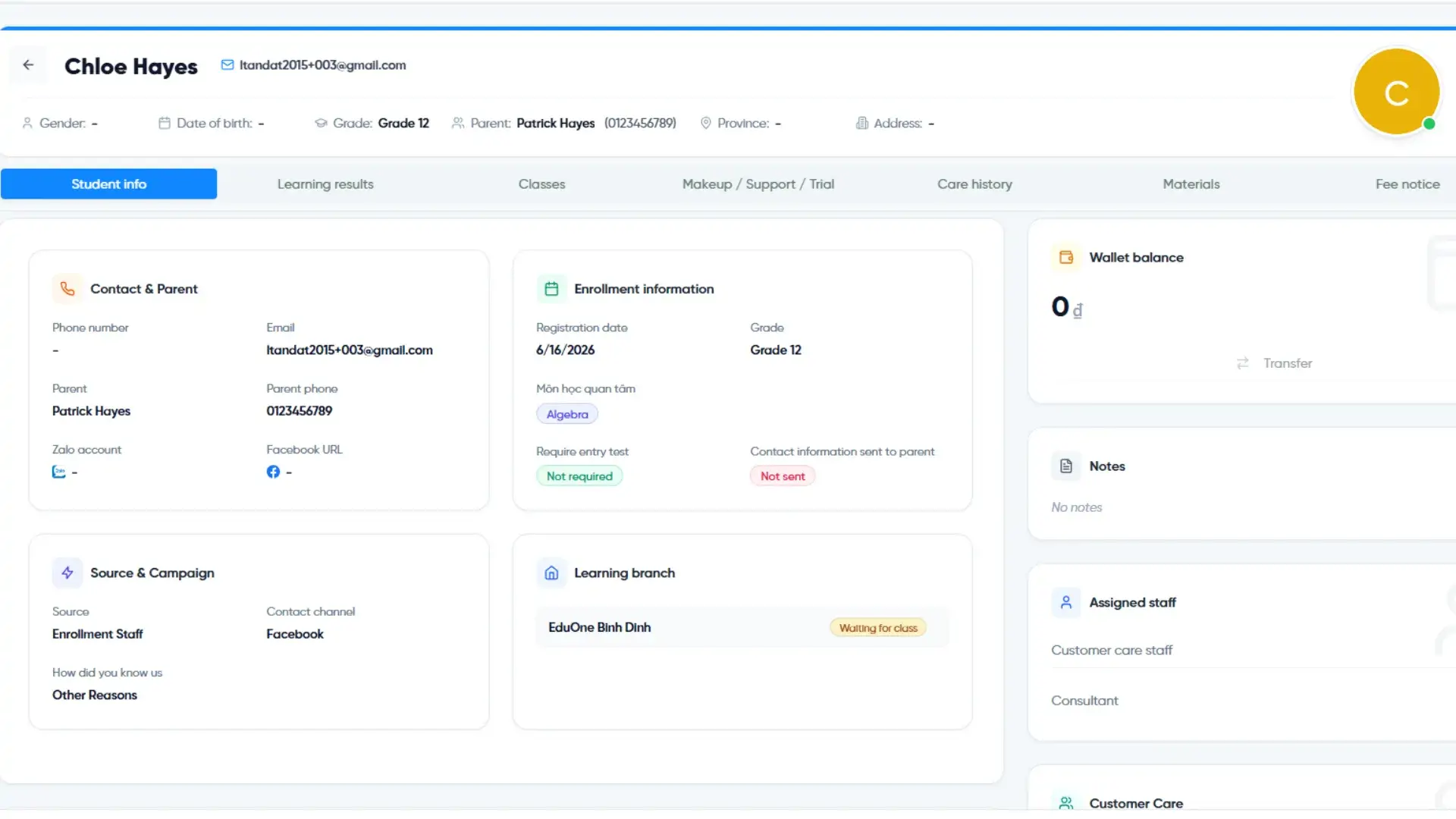
Task: Open the Classes tab
Action: click(541, 184)
